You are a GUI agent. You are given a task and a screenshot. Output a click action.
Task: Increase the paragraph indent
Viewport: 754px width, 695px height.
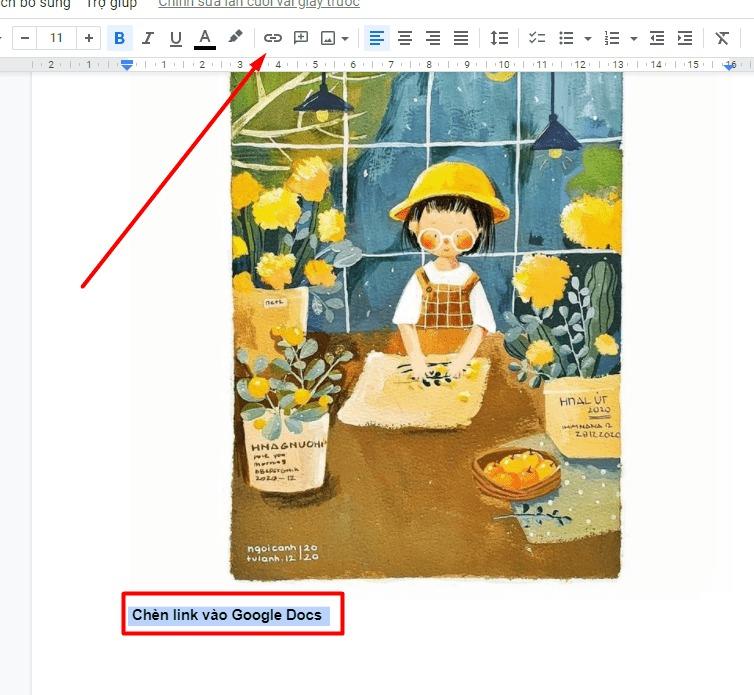tap(685, 38)
